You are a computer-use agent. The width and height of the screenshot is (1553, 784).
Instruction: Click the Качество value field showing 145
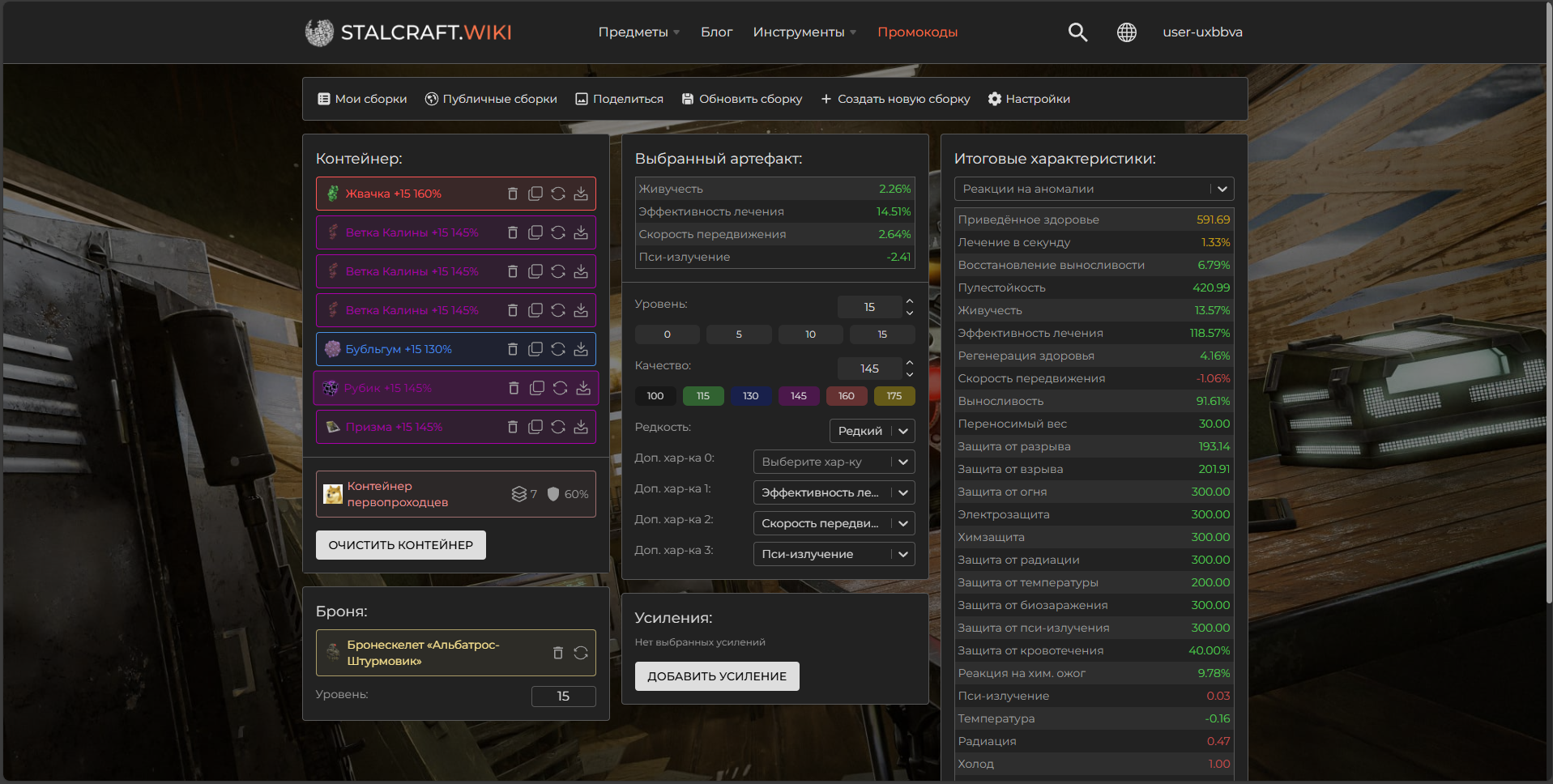[x=869, y=369]
